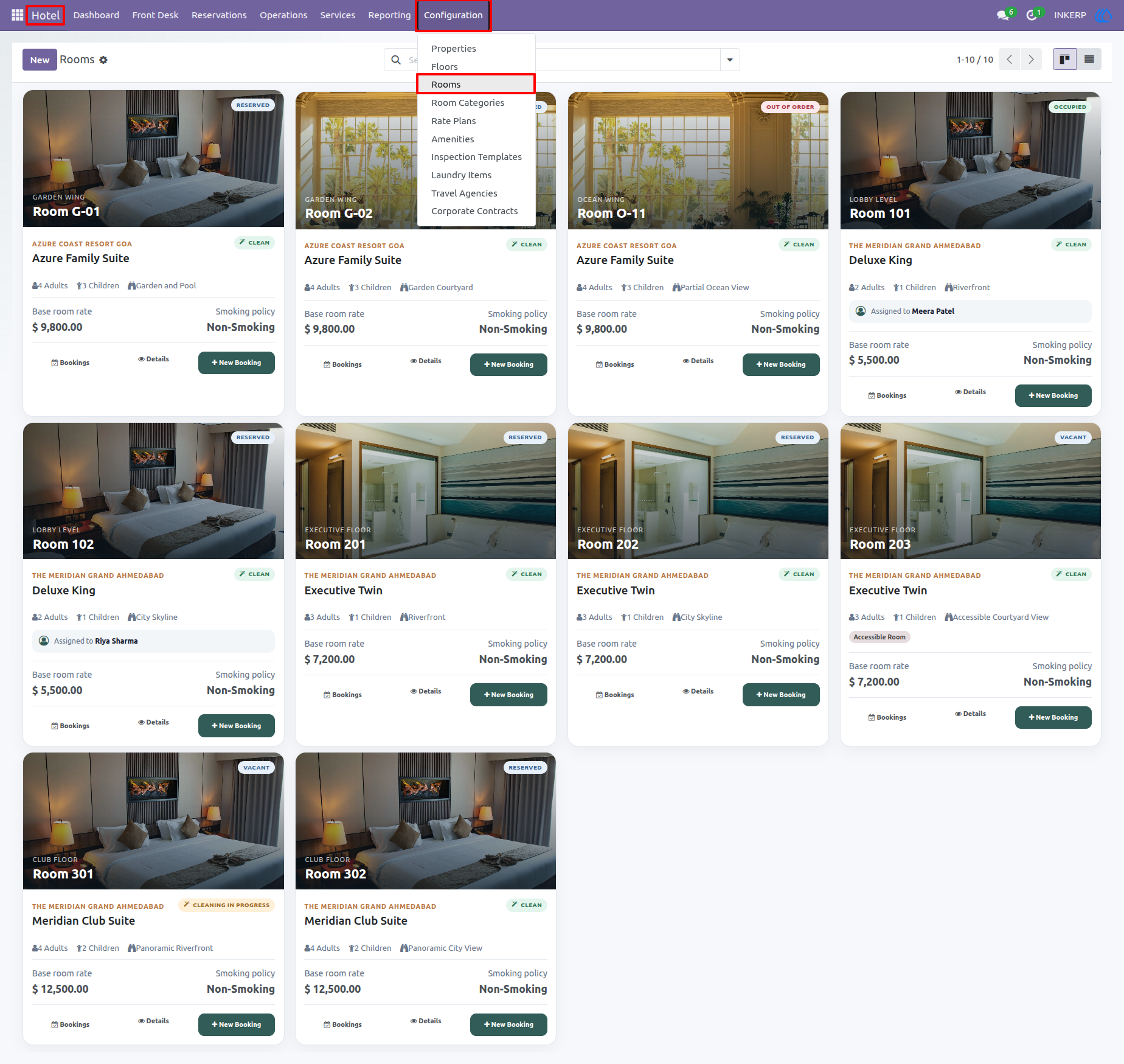Click Riya Sharma assignee avatar icon
Viewport: 1124px width, 1064px height.
click(44, 641)
